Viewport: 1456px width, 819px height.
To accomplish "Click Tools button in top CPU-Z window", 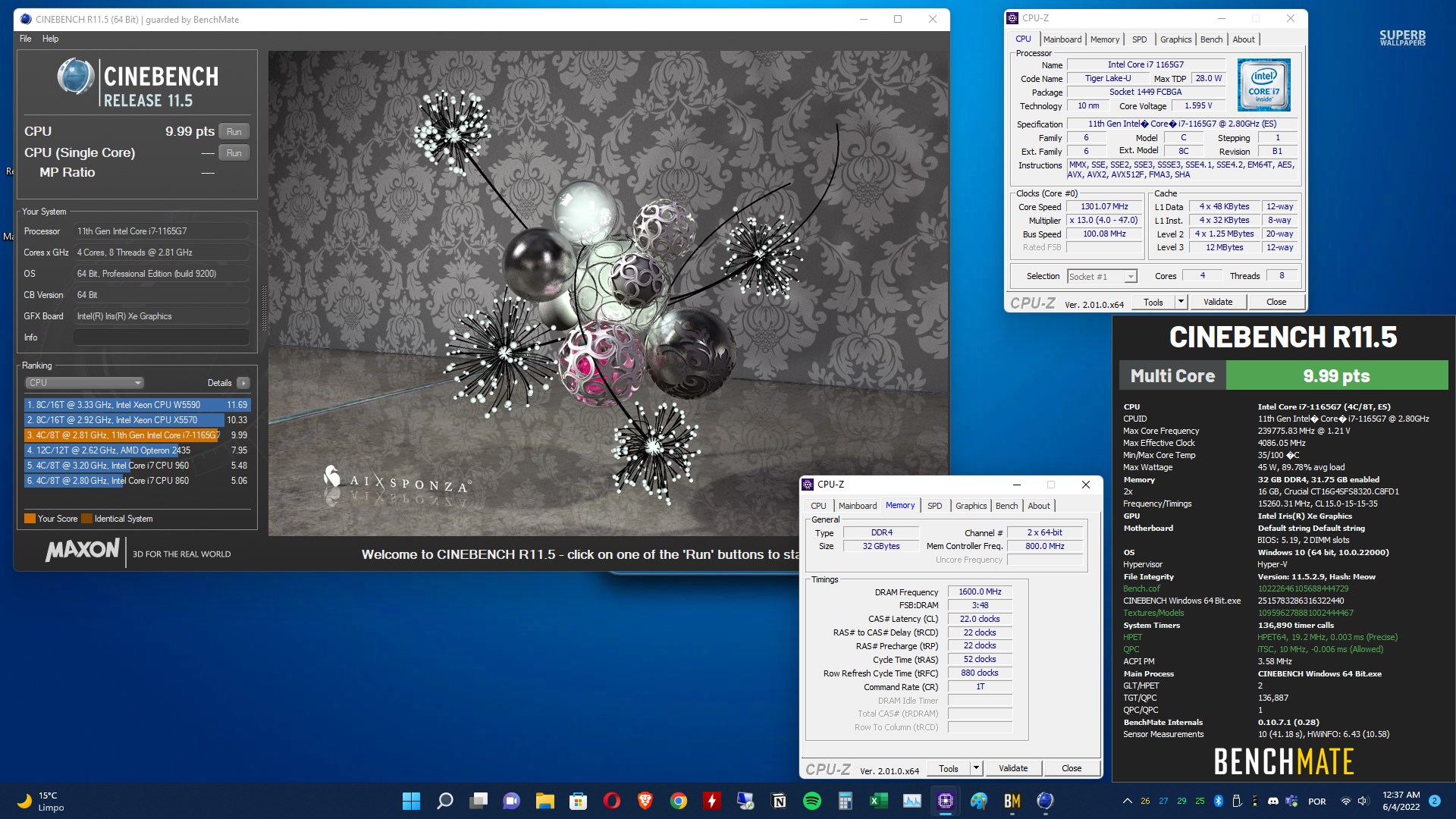I will 1153,302.
